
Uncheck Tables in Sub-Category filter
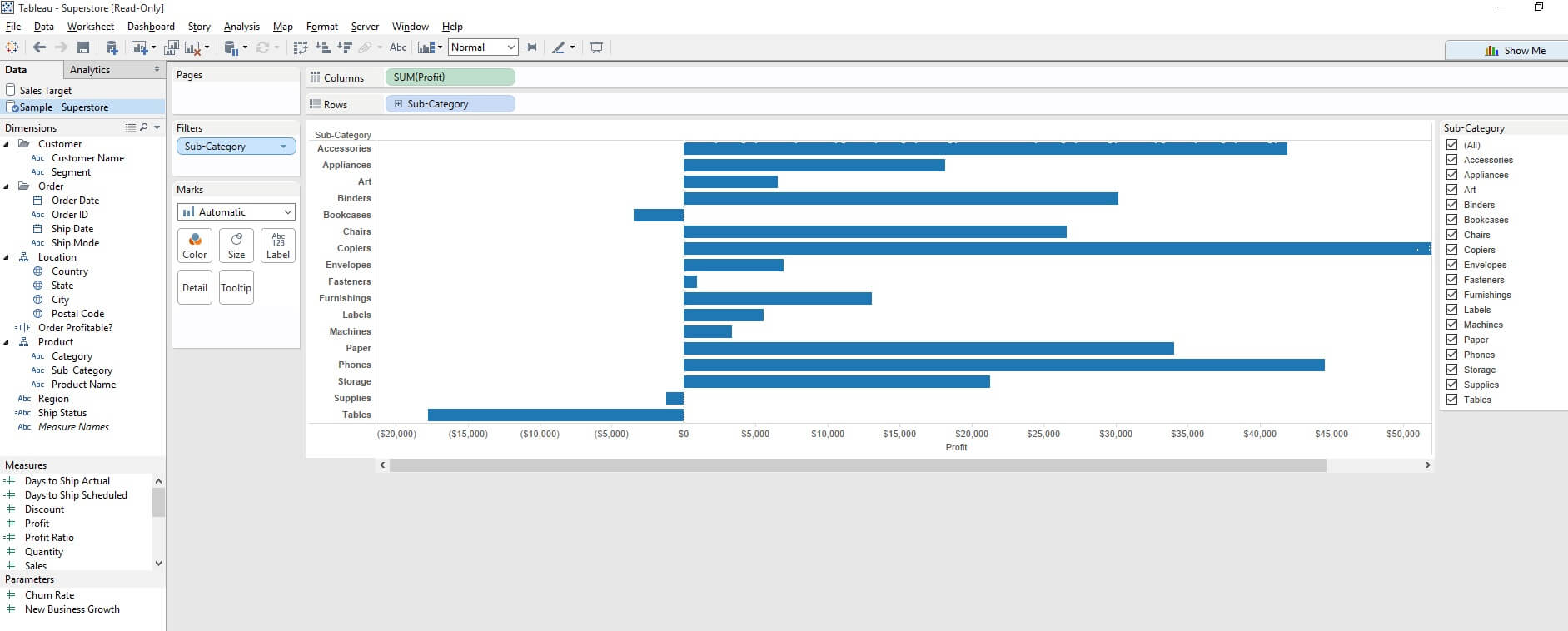tap(1452, 400)
